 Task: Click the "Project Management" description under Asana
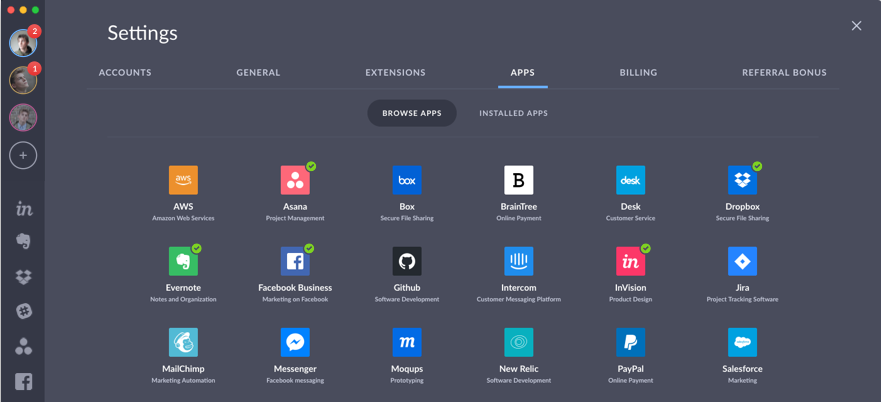295,218
